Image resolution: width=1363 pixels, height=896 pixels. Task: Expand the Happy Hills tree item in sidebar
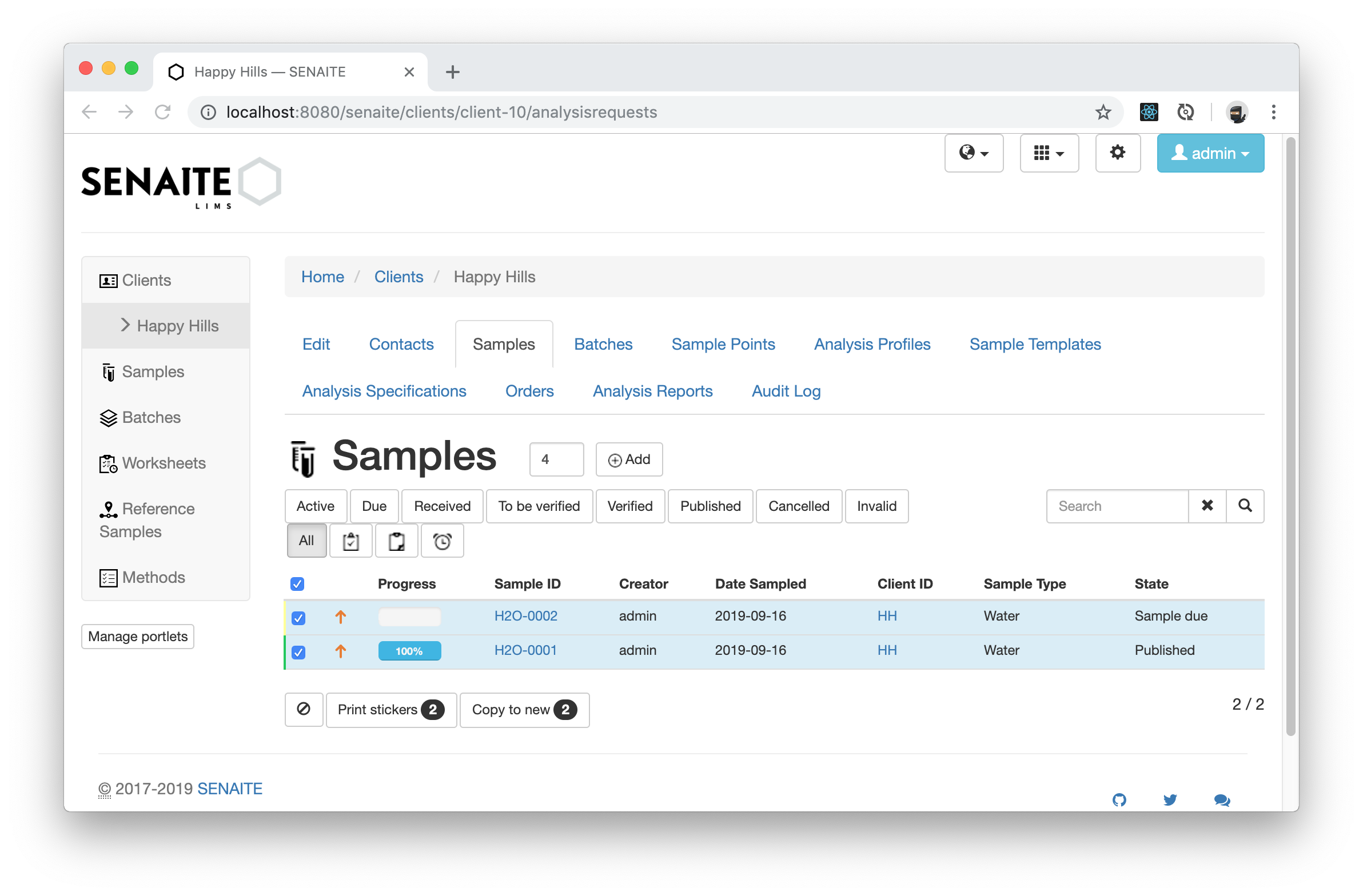(125, 325)
